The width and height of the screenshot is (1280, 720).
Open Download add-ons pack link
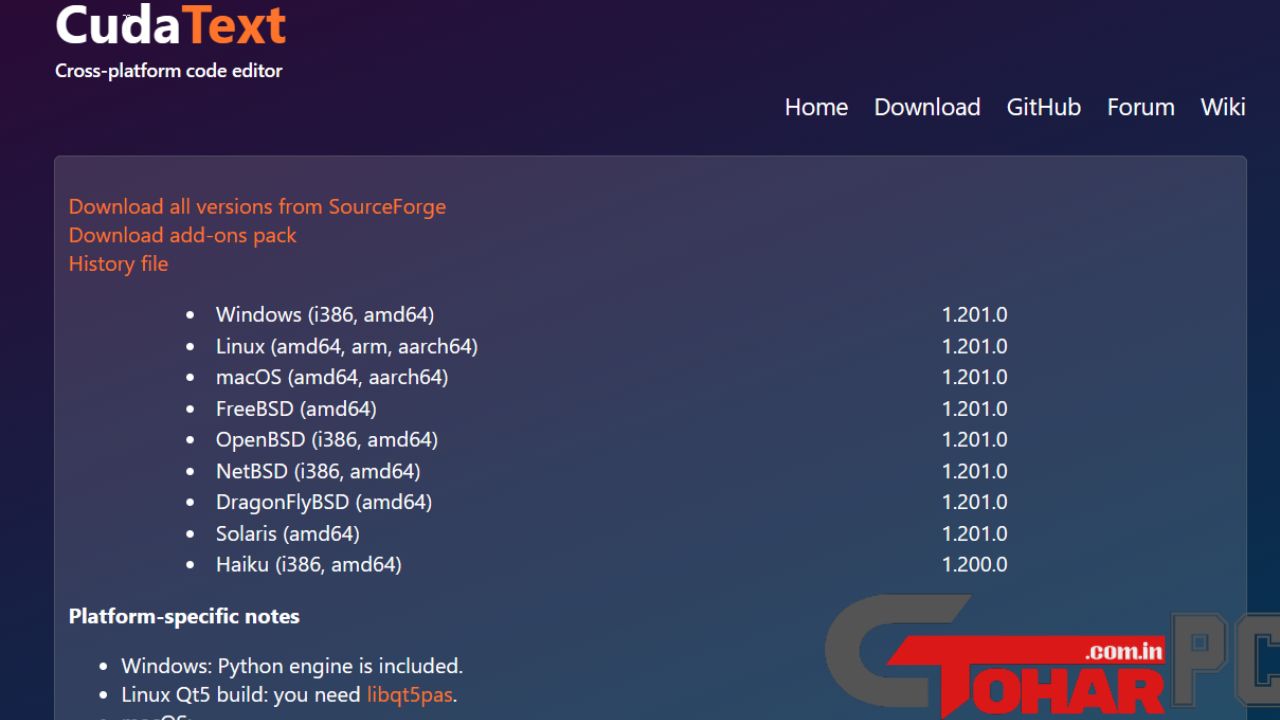pos(183,235)
